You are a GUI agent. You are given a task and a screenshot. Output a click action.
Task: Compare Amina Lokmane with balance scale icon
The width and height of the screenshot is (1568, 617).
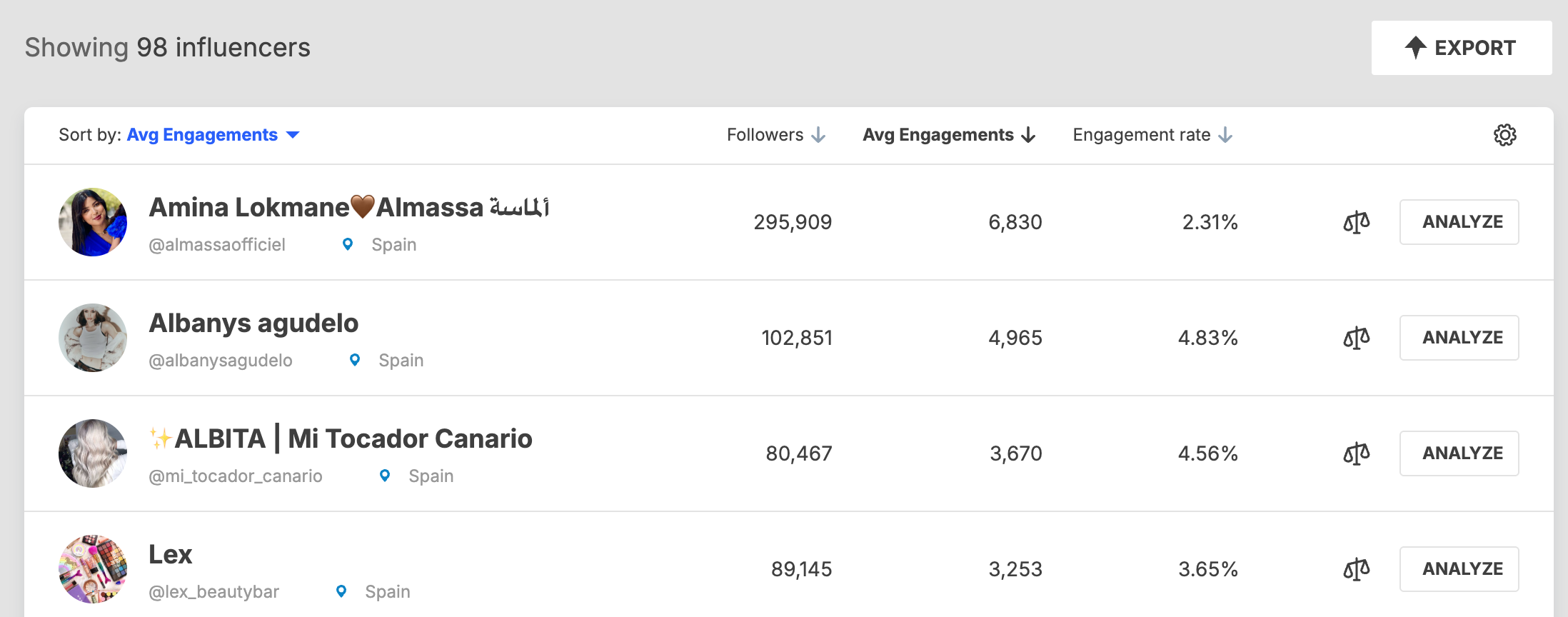coord(1357,222)
